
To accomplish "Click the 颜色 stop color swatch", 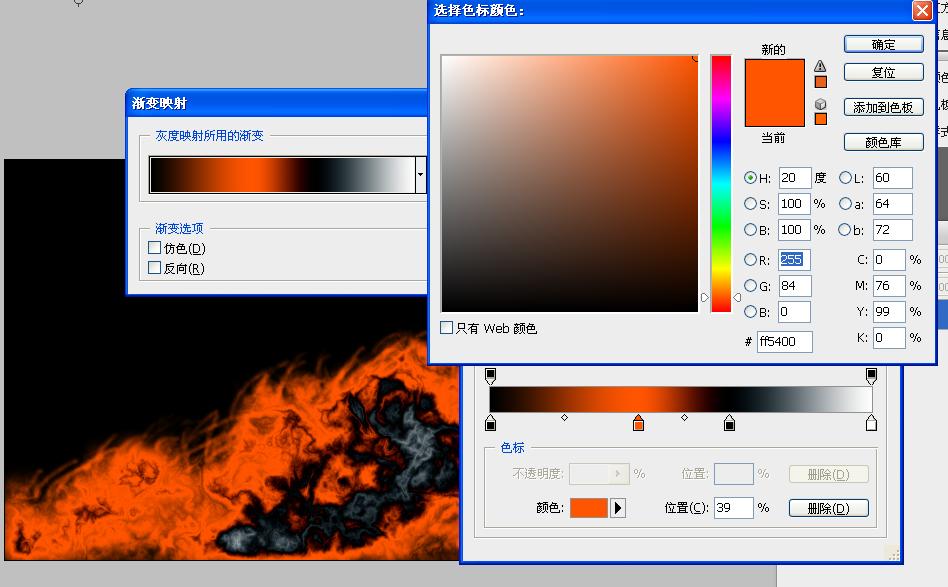I will click(588, 508).
